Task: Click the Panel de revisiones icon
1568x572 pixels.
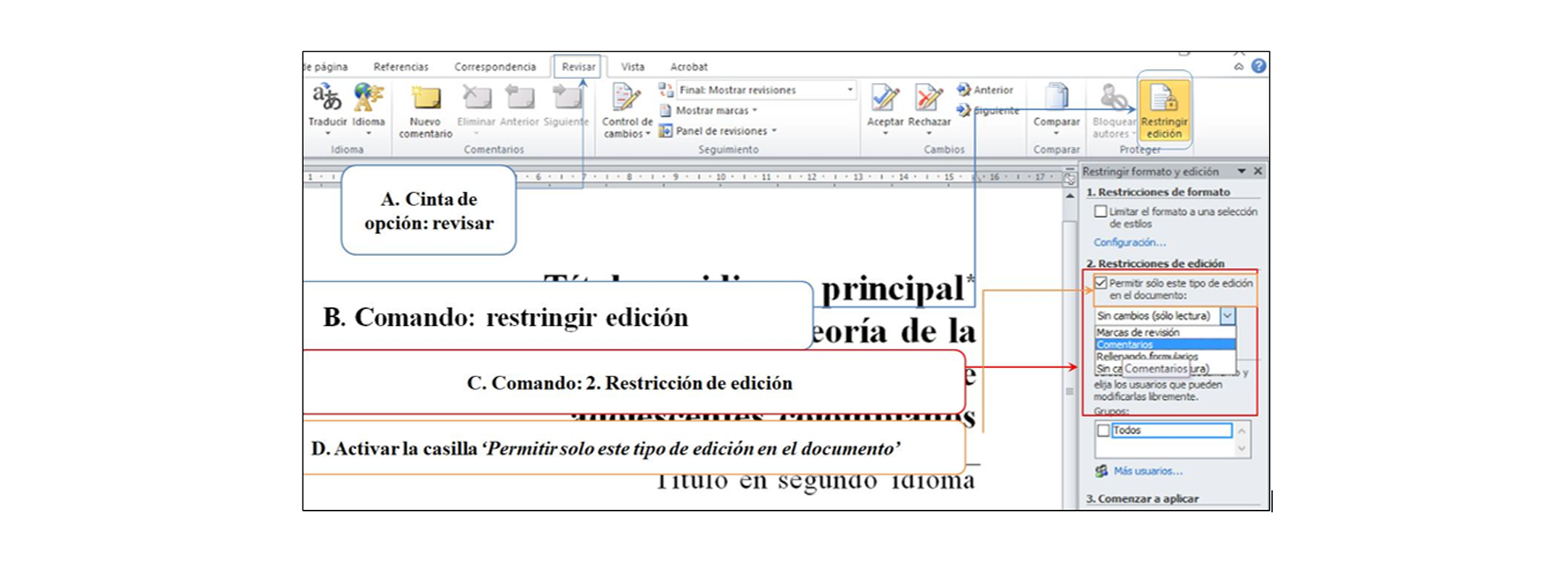Action: 665,130
